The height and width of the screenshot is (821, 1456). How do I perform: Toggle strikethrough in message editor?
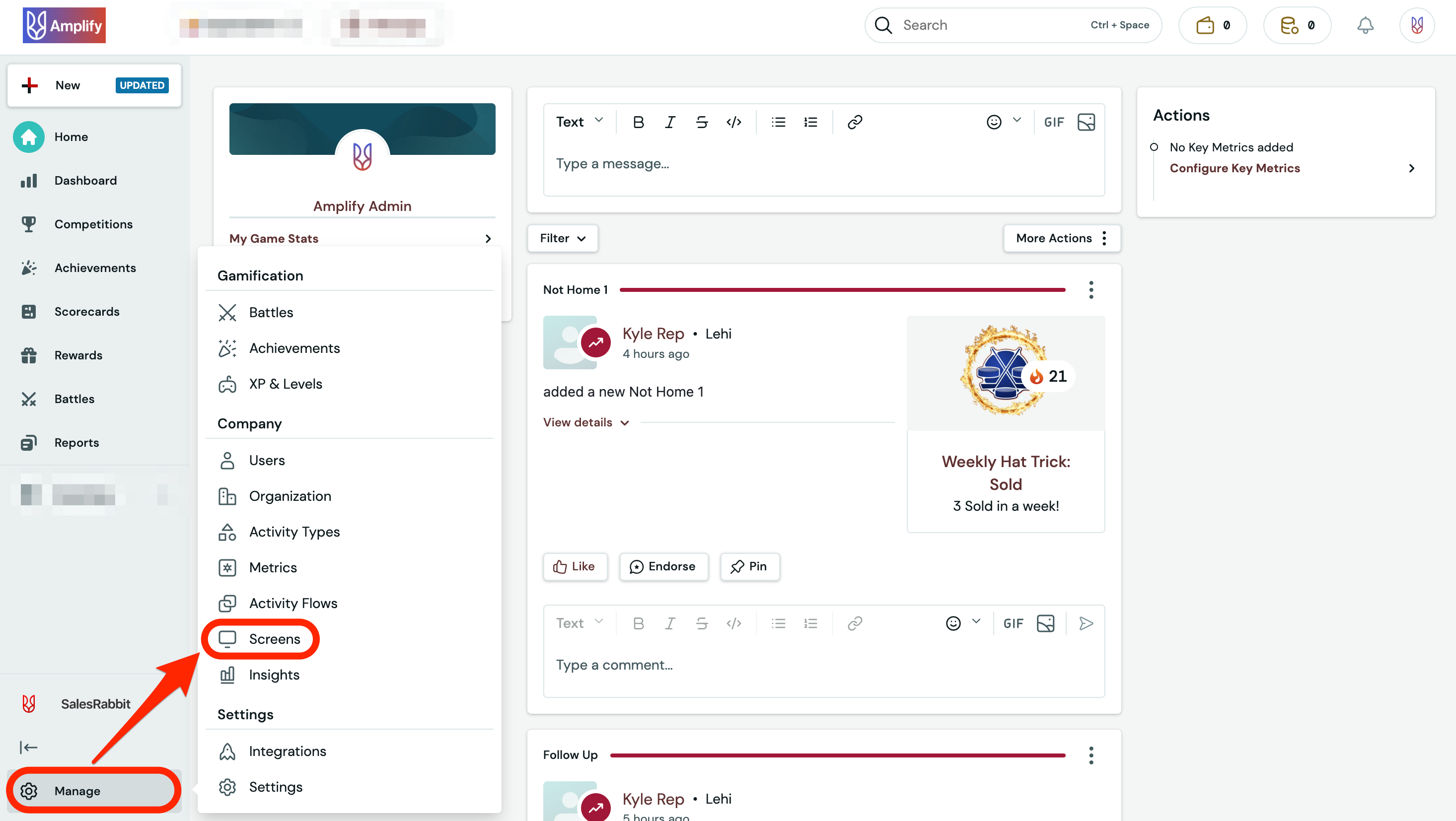(702, 122)
